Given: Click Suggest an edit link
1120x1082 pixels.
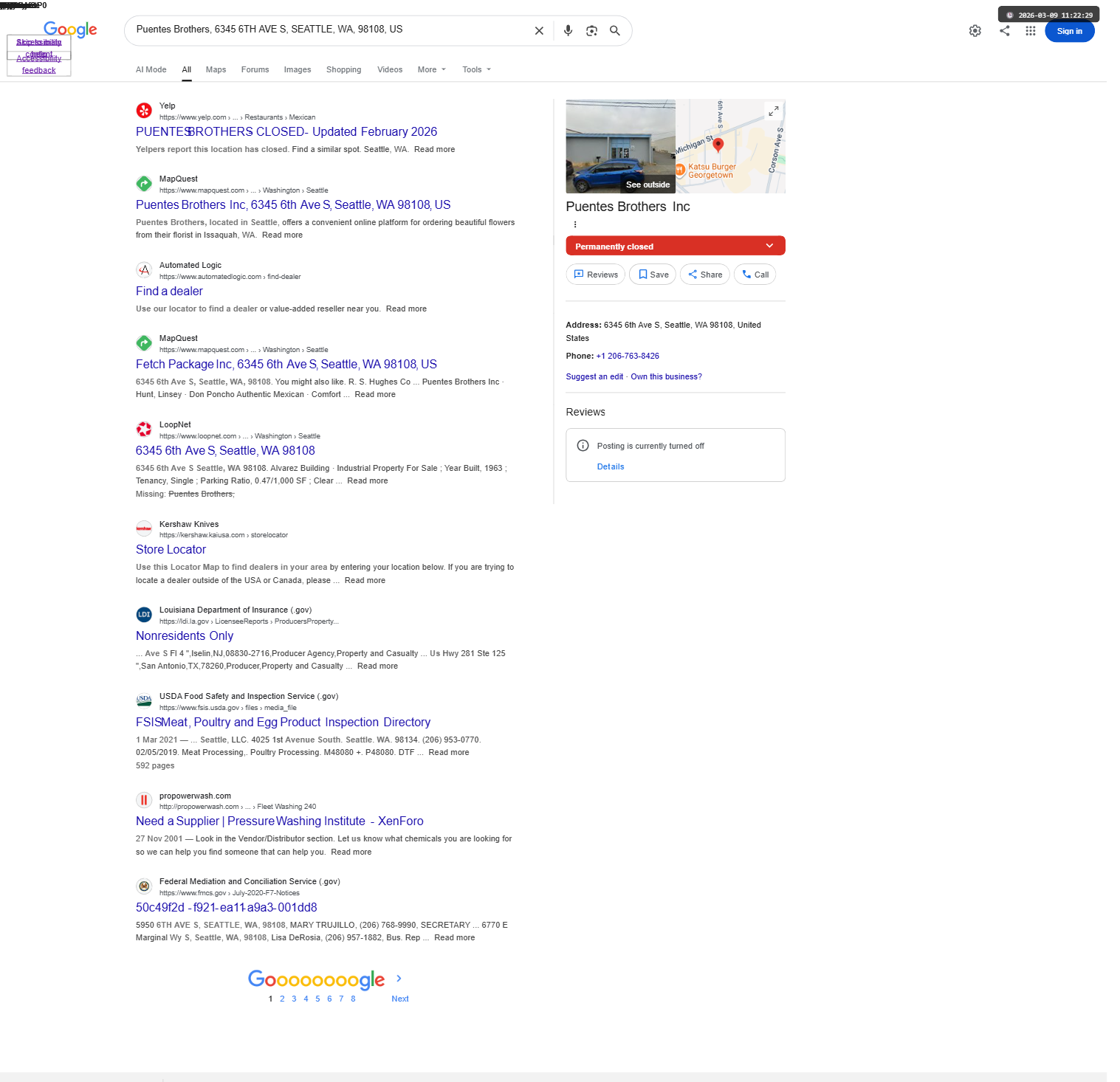Looking at the screenshot, I should click(594, 376).
